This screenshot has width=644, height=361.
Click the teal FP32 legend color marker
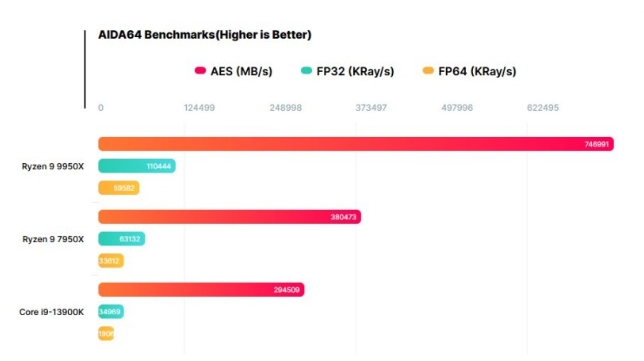pos(306,71)
